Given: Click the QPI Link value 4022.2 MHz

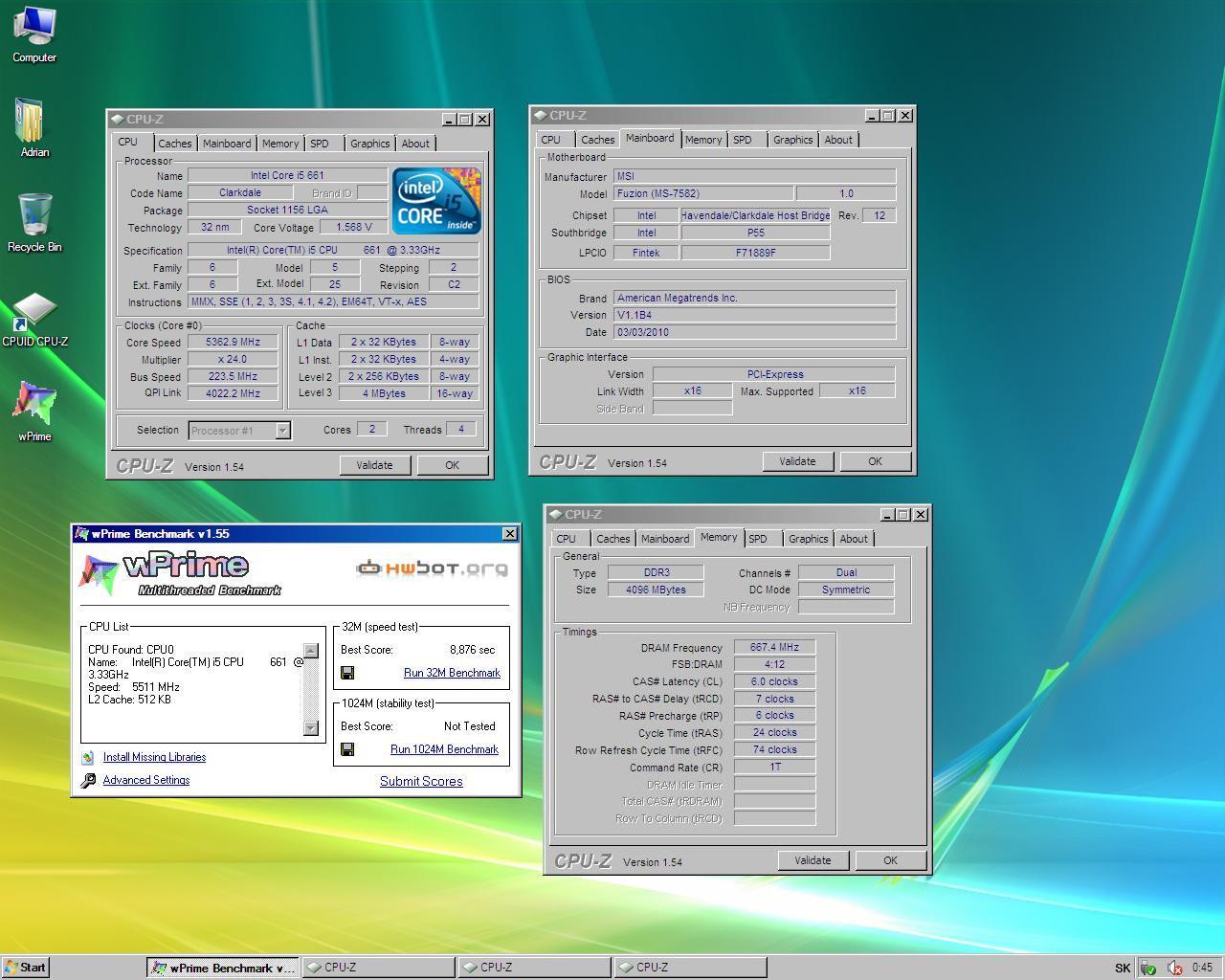Looking at the screenshot, I should point(233,393).
